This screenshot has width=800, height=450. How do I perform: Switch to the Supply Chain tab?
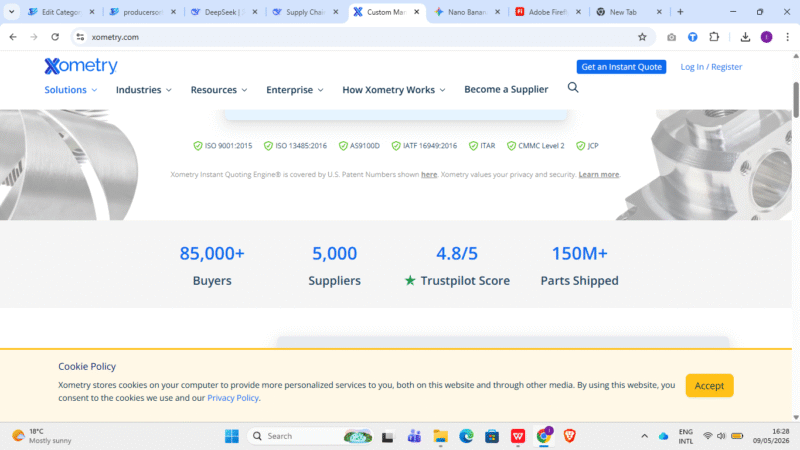point(305,12)
